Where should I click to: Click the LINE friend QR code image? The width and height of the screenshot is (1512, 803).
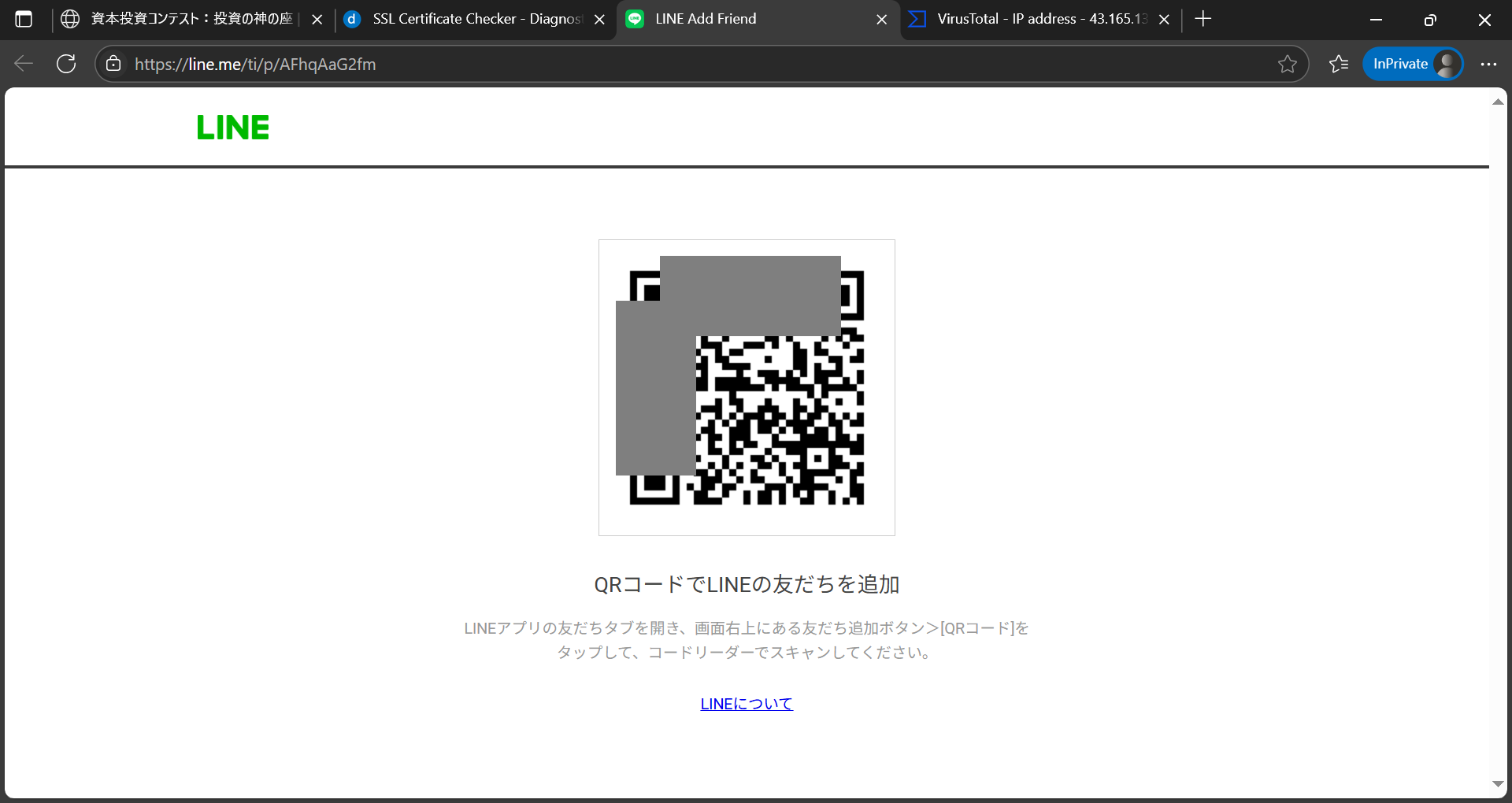click(747, 387)
